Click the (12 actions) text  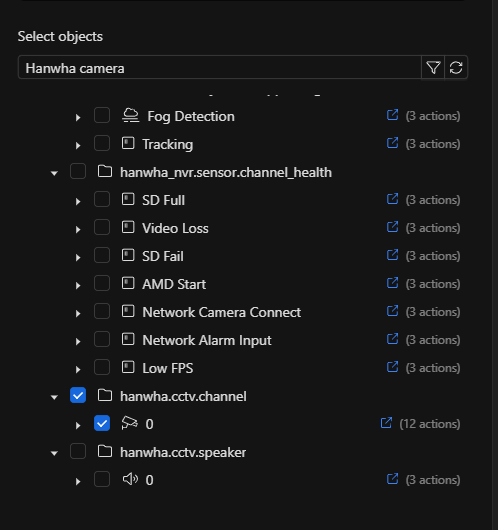click(430, 424)
